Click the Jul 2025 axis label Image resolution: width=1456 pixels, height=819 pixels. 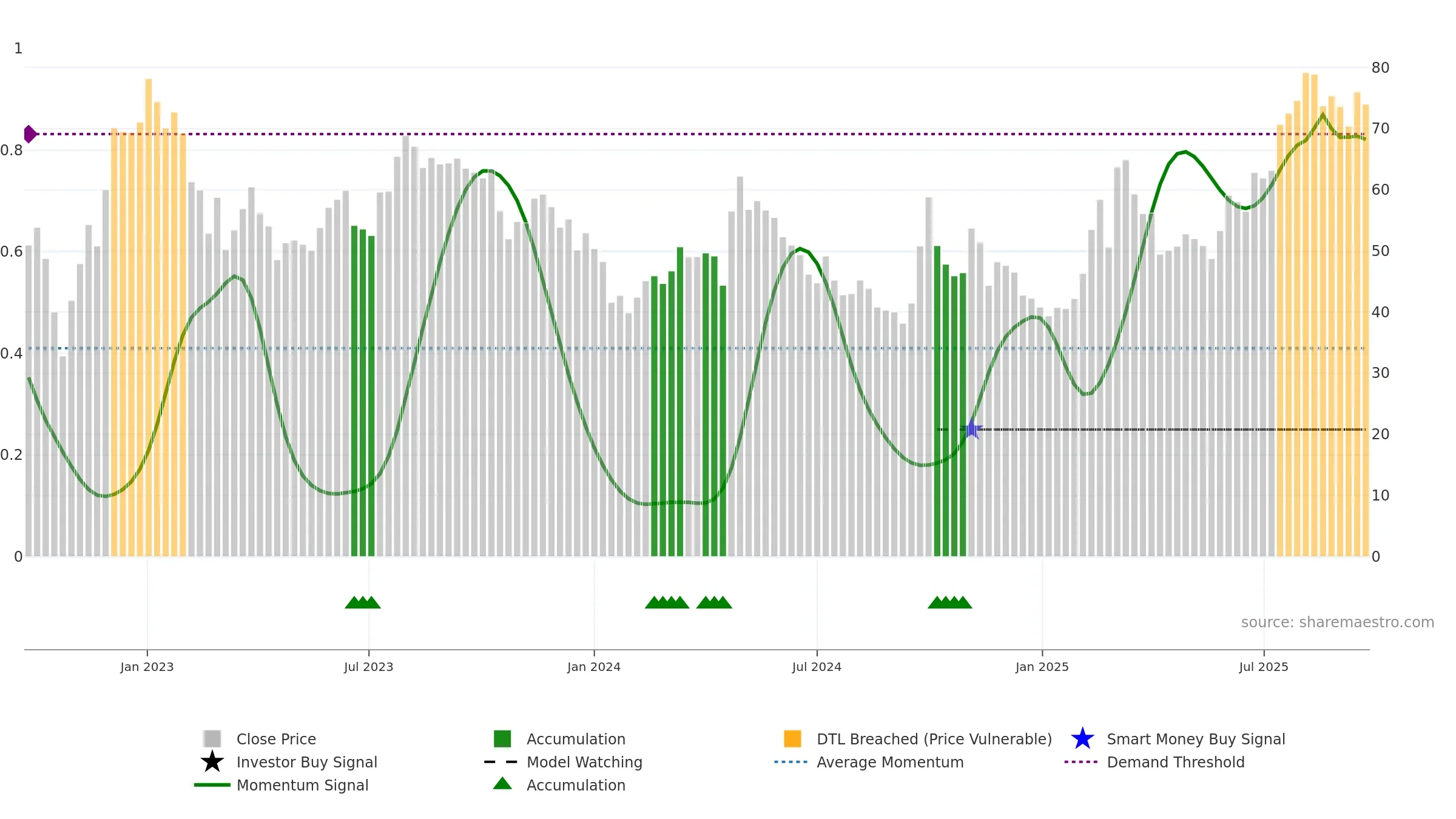point(1264,667)
